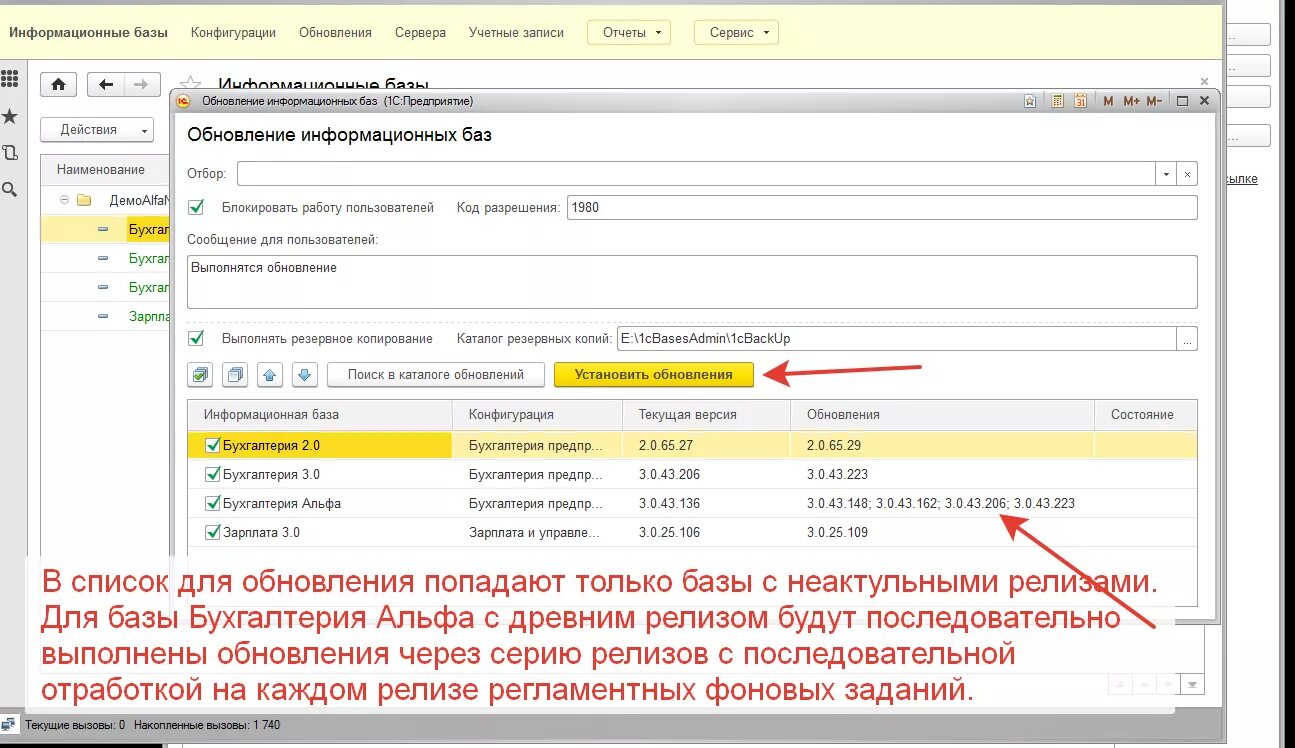Move selected base up with blue arrow
The image size is (1295, 748).
(270, 375)
